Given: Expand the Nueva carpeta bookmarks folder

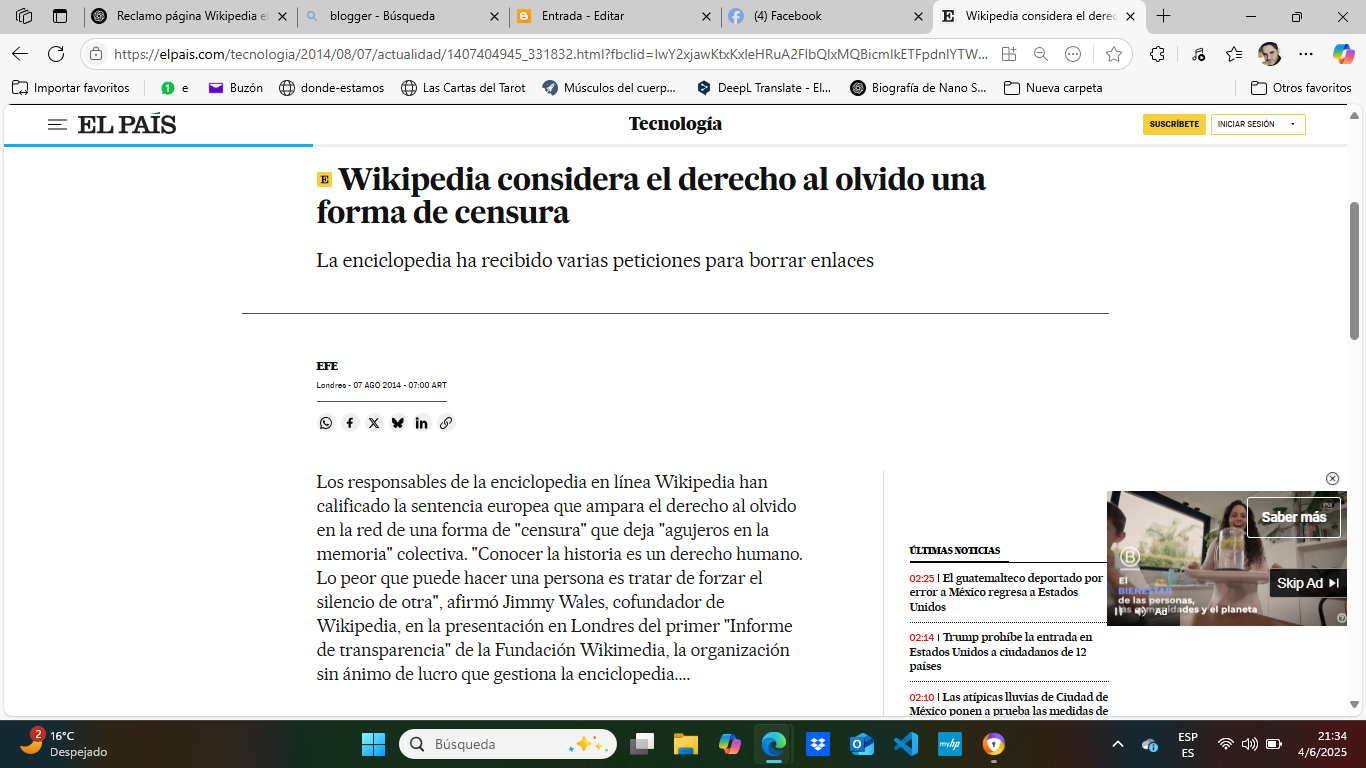Looking at the screenshot, I should (1053, 88).
